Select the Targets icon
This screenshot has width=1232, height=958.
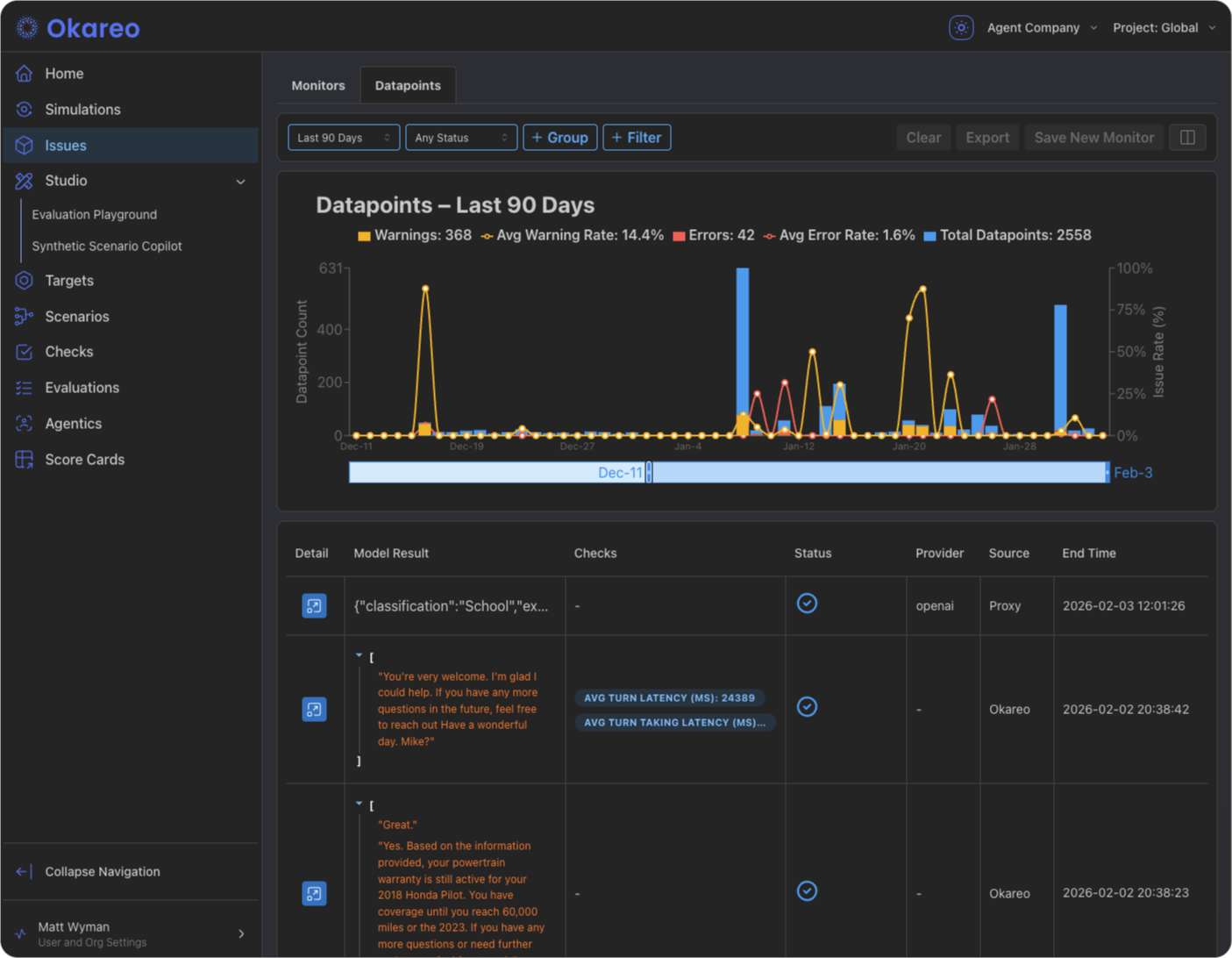click(25, 280)
